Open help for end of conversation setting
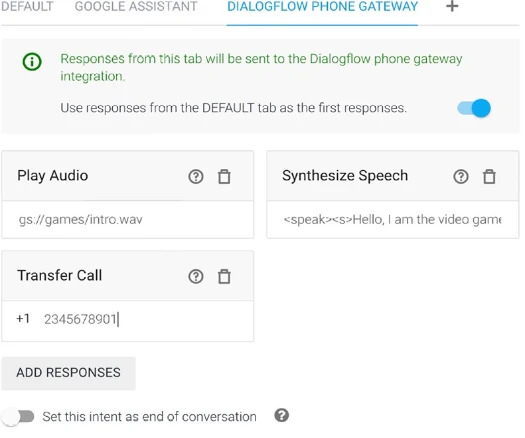525x438 pixels. [282, 416]
